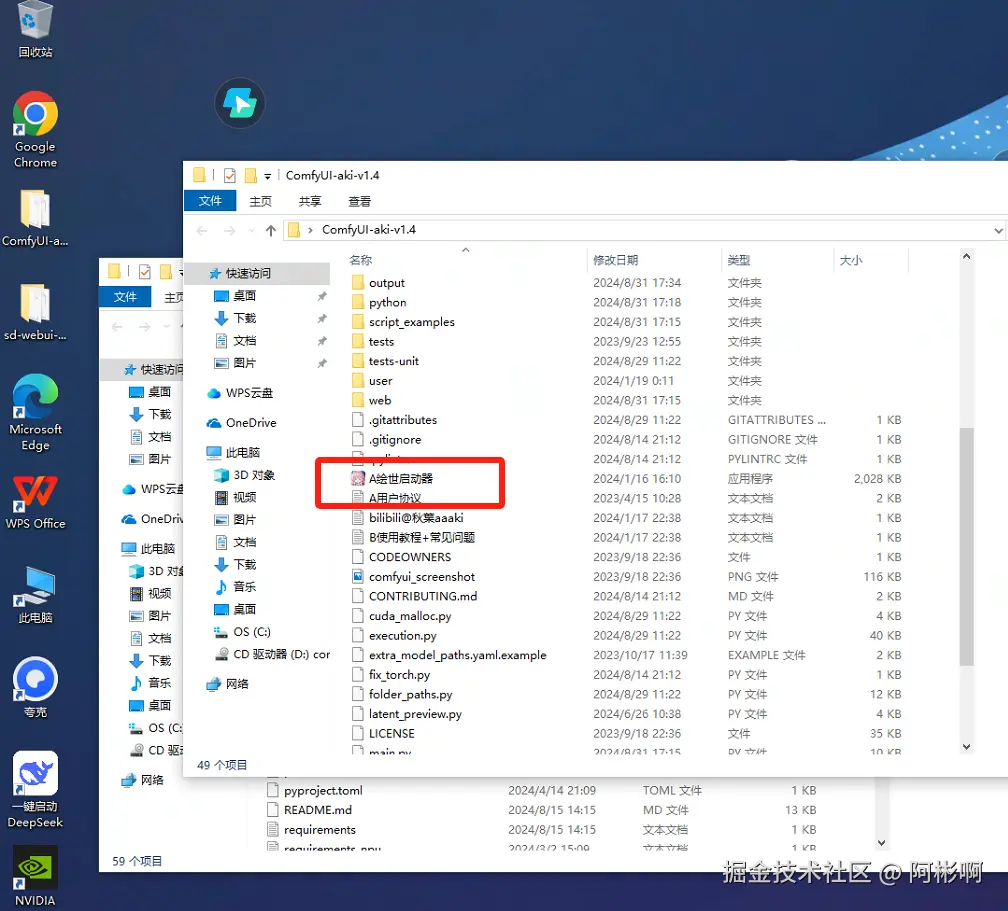Viewport: 1008px width, 911px height.
Task: Launch Google Chrome from the desktop
Action: pyautogui.click(x=35, y=129)
